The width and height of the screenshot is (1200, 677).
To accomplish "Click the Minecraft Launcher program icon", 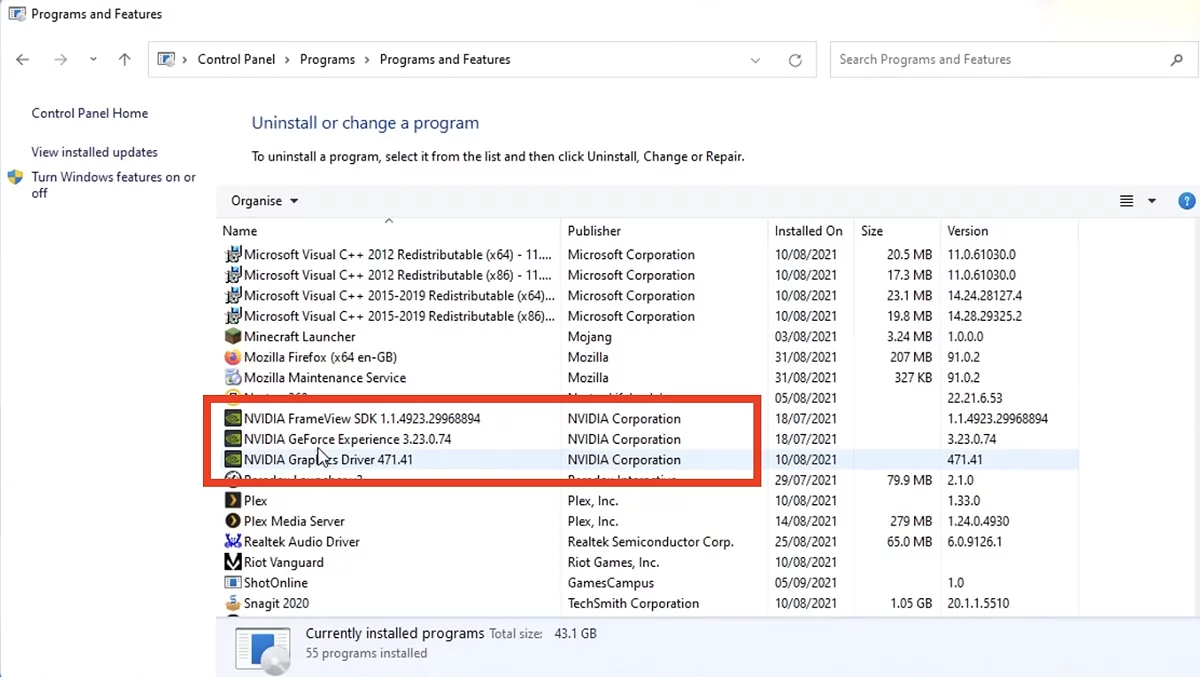I will [x=233, y=337].
